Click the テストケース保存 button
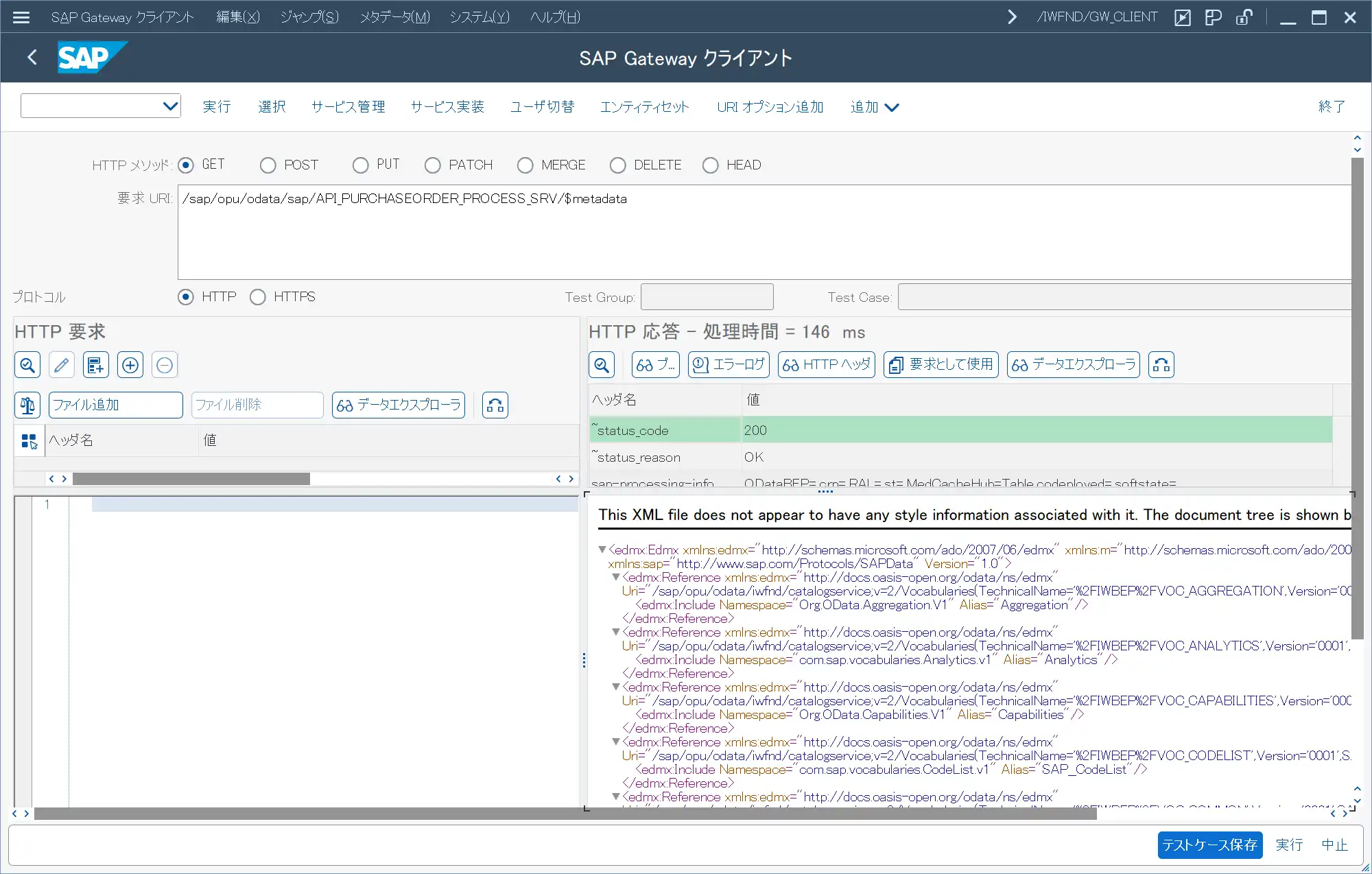The image size is (1372, 874). (x=1209, y=845)
